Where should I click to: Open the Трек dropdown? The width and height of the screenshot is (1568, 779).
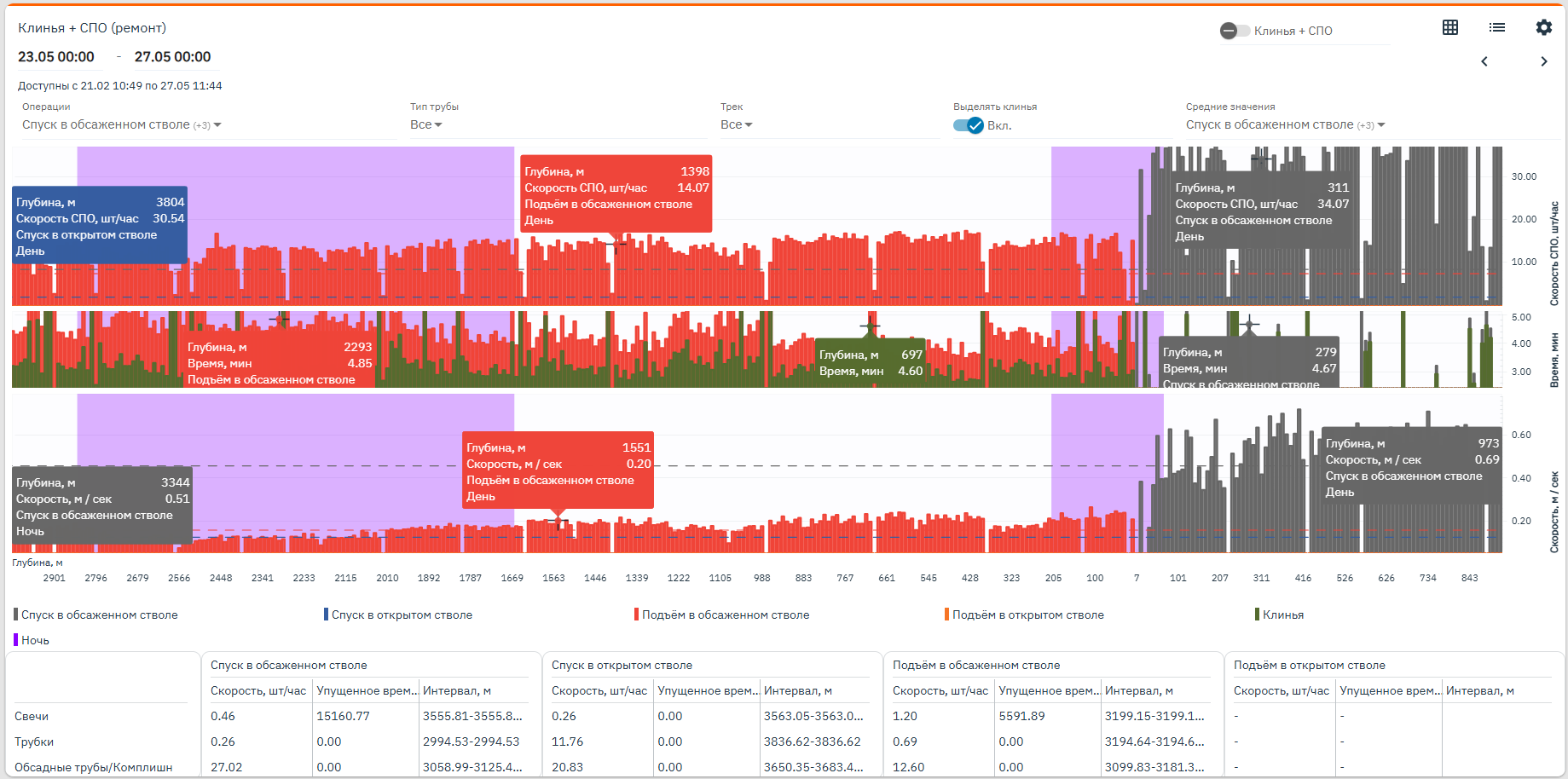[x=737, y=124]
